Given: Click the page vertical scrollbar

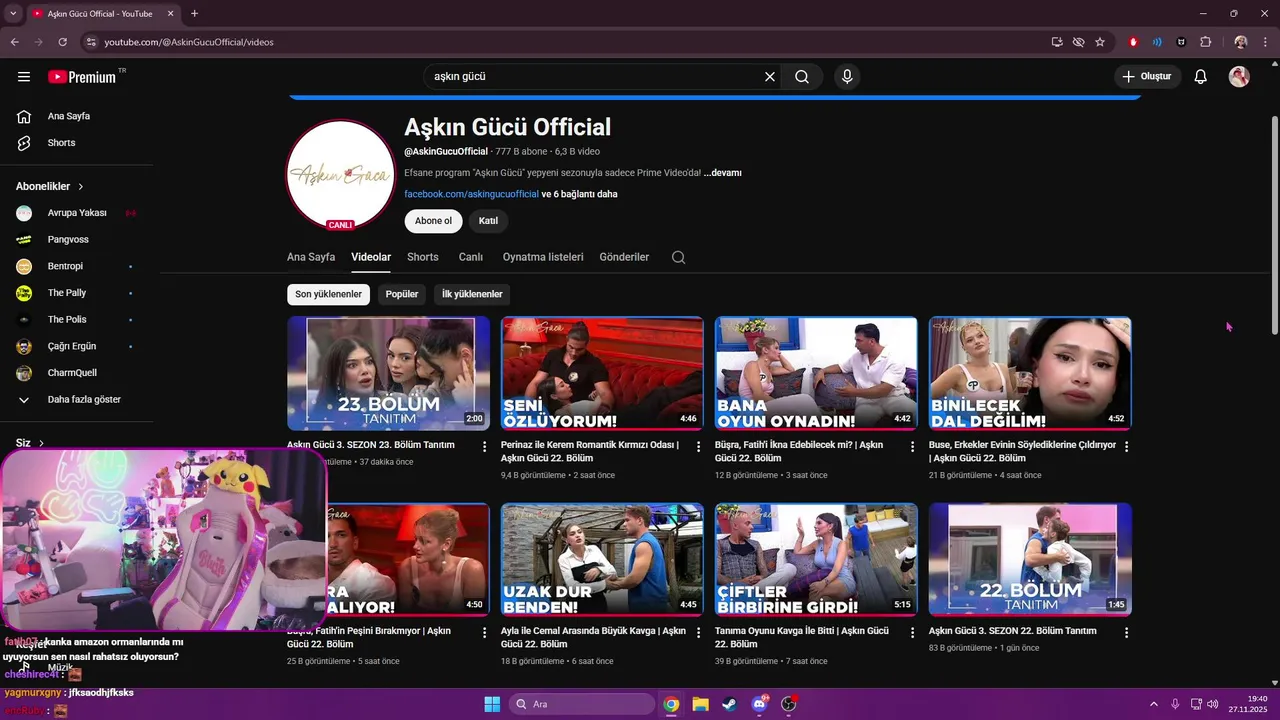Looking at the screenshot, I should click(1274, 225).
